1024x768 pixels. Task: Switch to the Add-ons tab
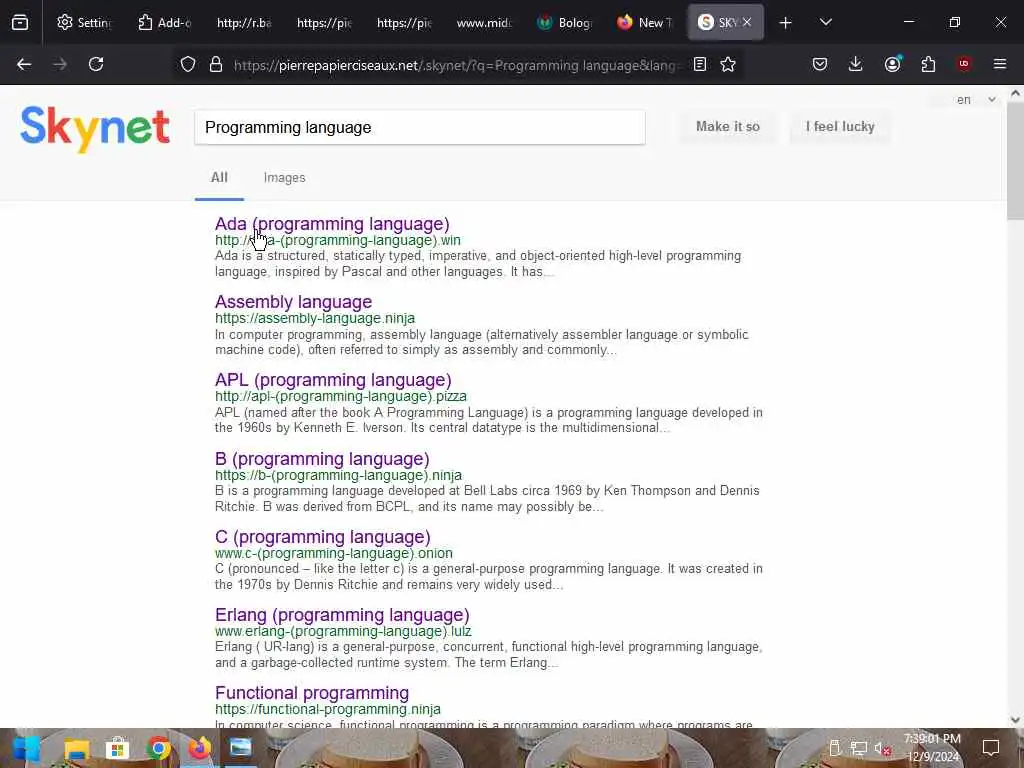(165, 22)
